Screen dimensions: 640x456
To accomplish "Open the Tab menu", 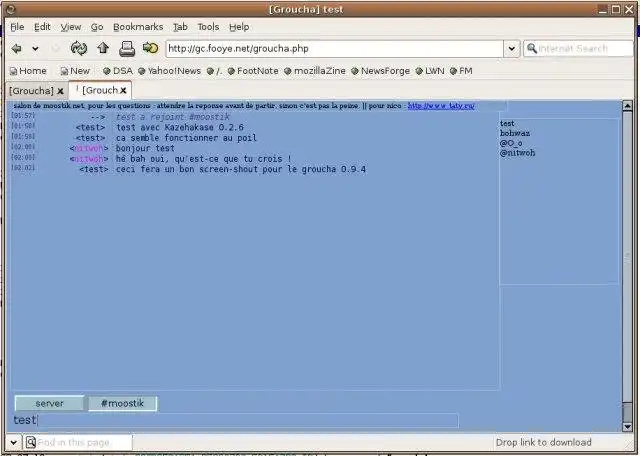I will (x=180, y=27).
